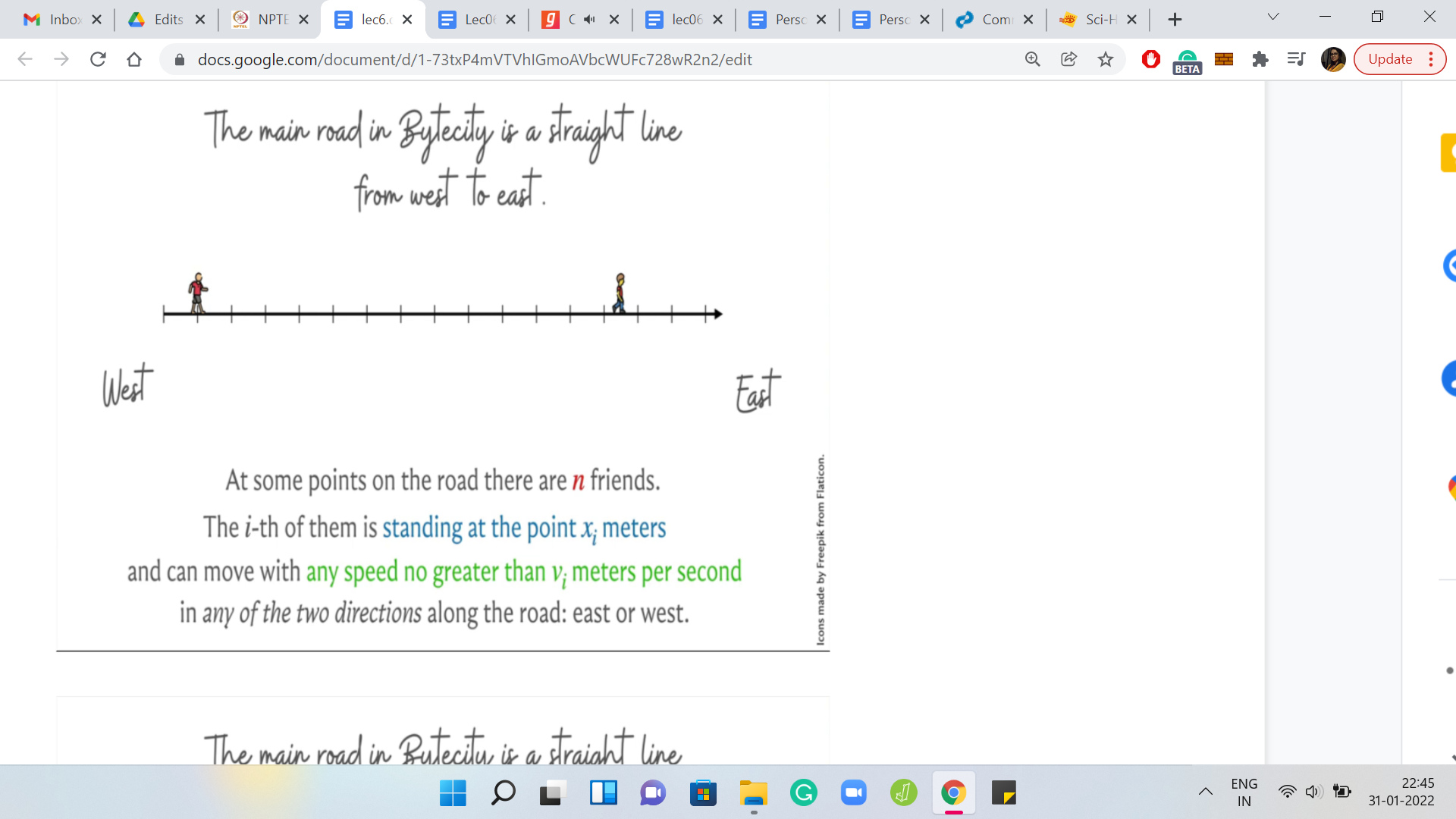
Task: Click the Update button
Action: coord(1389,59)
